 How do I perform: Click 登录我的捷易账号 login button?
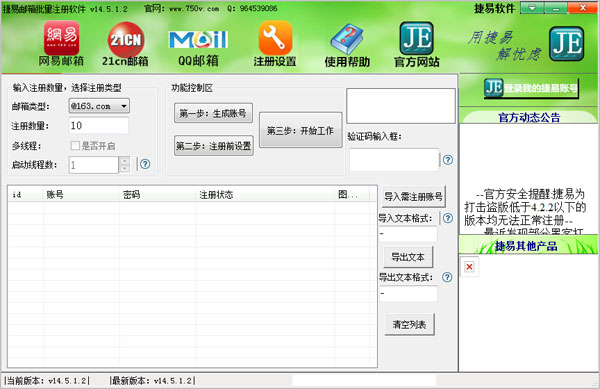(x=531, y=88)
